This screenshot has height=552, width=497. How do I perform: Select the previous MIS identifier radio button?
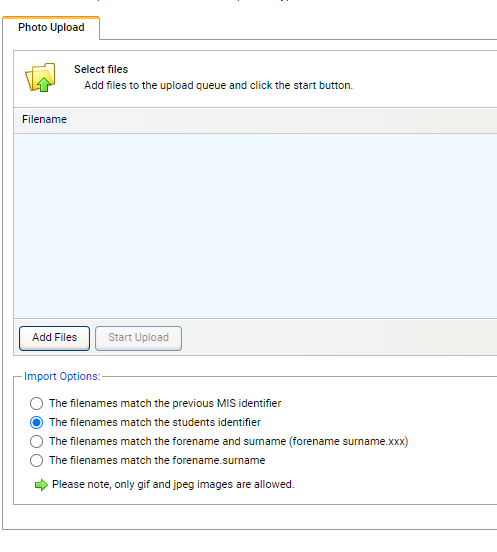(36, 403)
